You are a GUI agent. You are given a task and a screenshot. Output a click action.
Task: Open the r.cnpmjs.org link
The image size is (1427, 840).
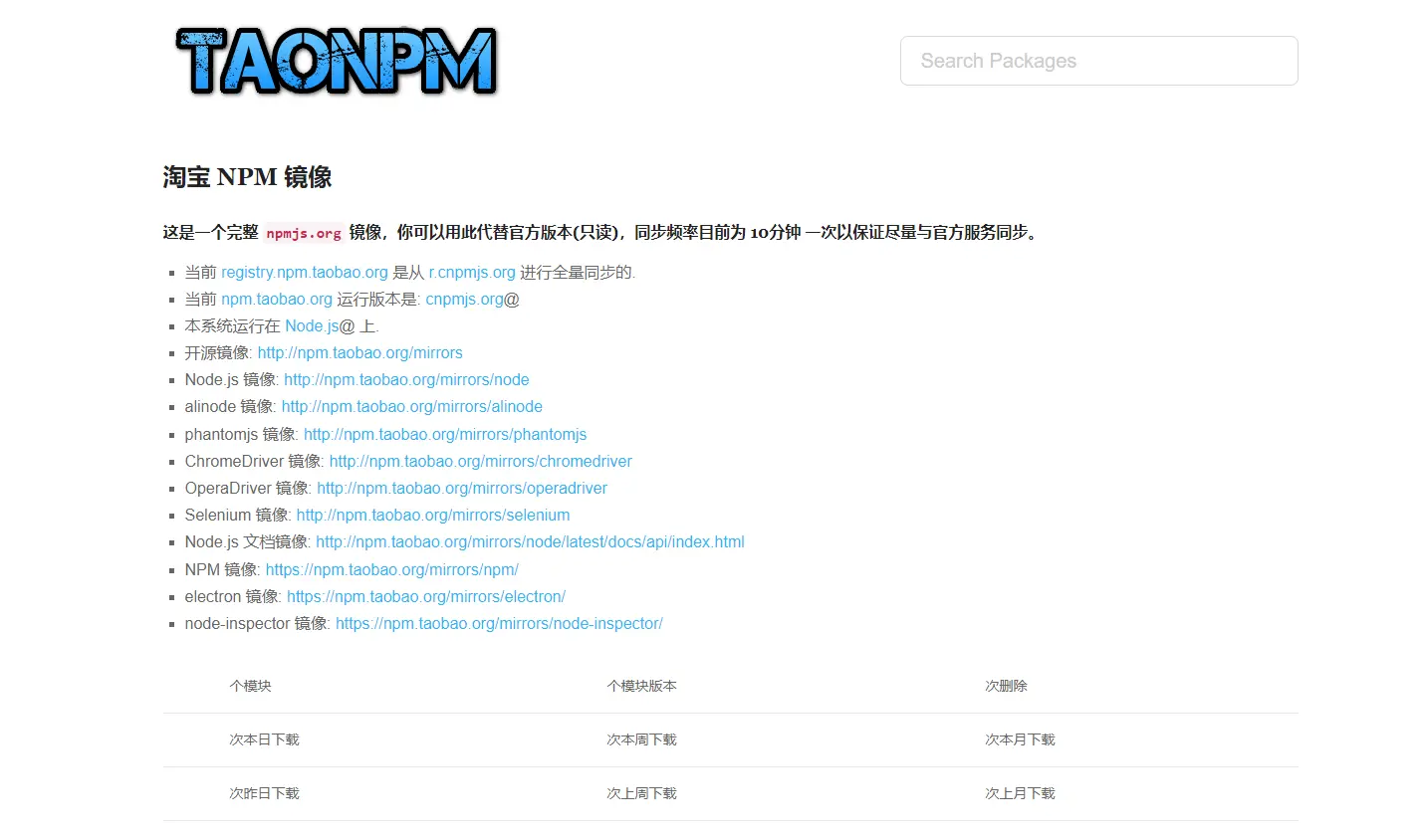(472, 272)
